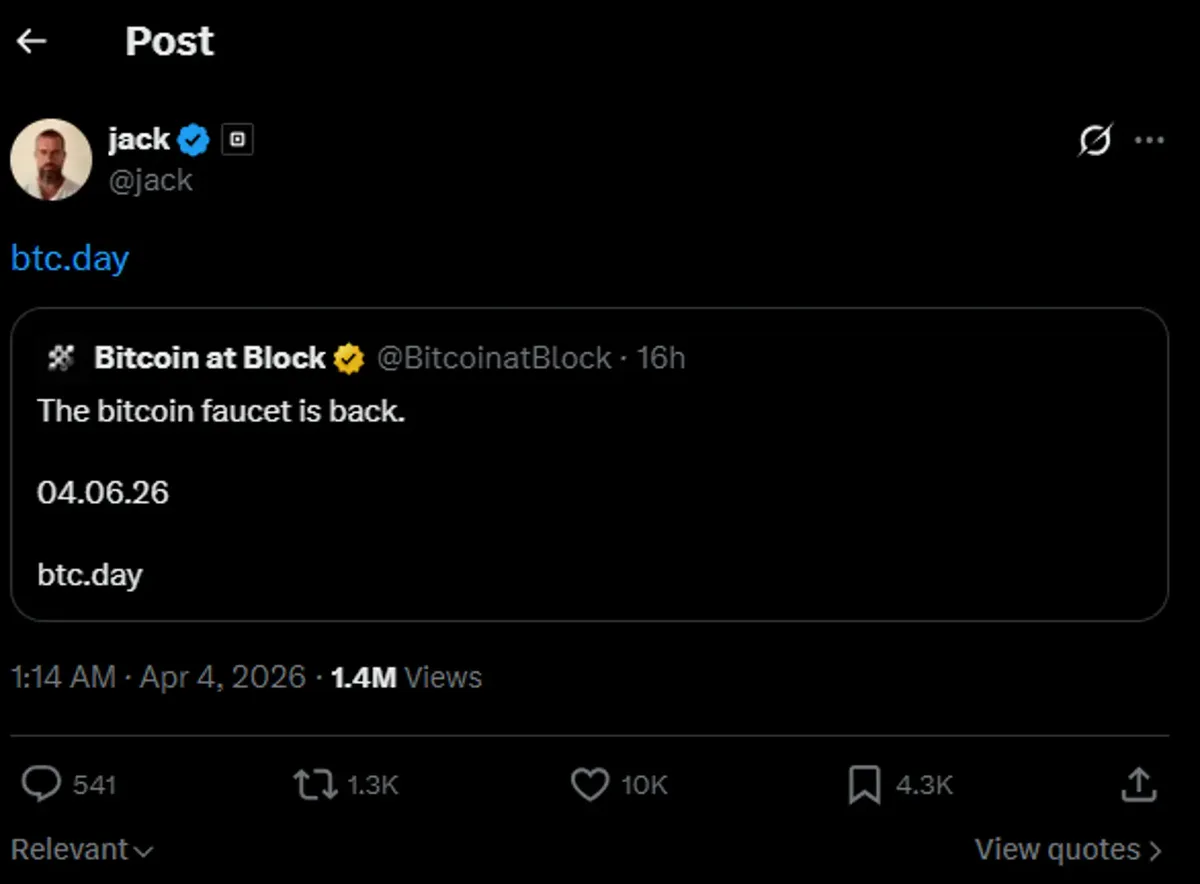This screenshot has height=884, width=1200.
Task: Expand View quotes with the chevron
Action: click(1155, 848)
